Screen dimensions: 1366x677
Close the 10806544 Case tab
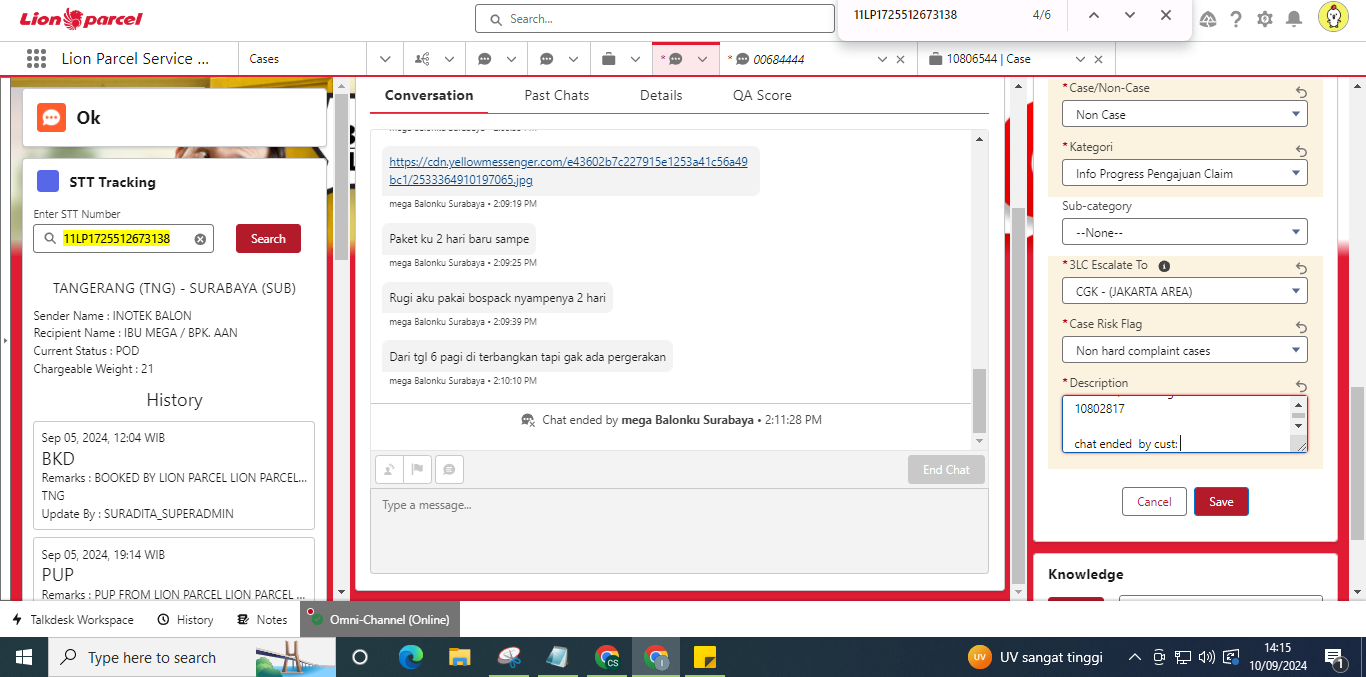pos(1098,59)
